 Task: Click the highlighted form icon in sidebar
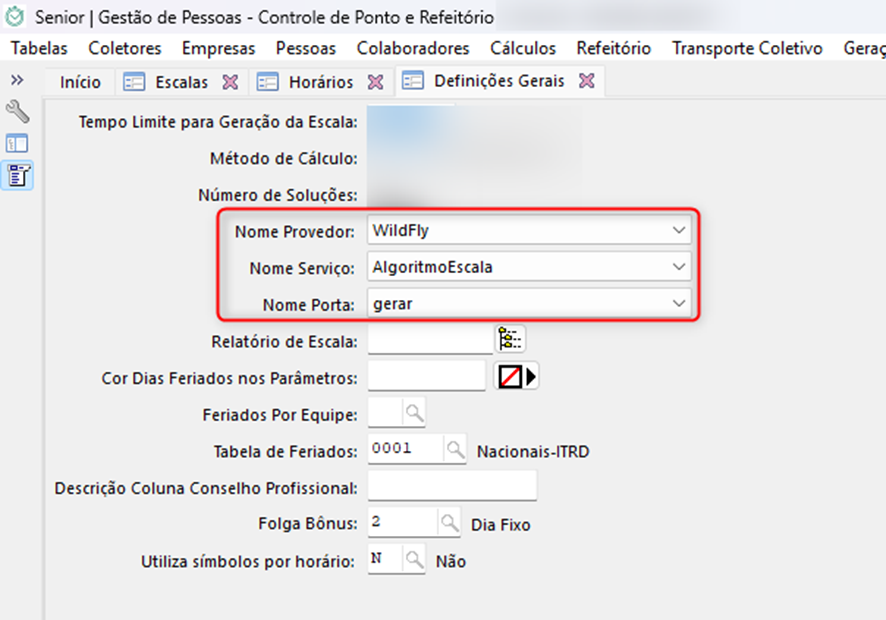[17, 175]
